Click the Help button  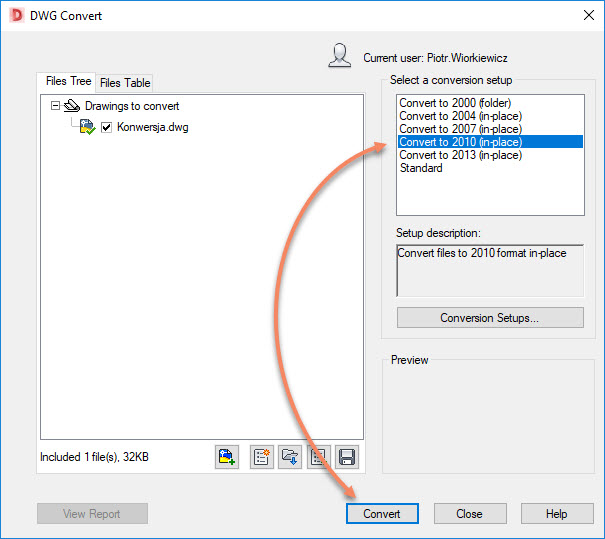point(556,514)
